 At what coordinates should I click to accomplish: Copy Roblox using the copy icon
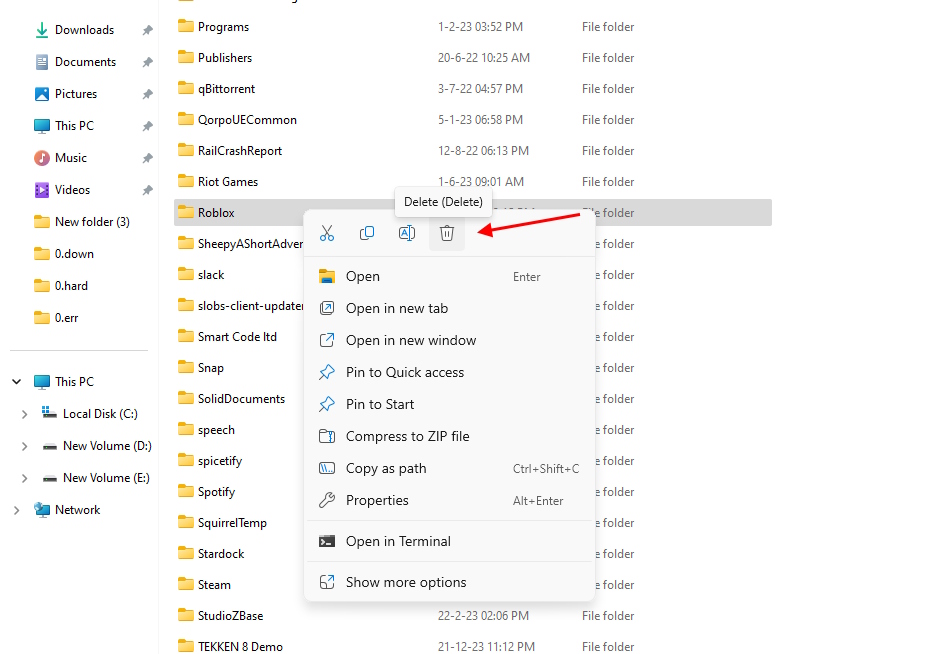click(x=367, y=232)
